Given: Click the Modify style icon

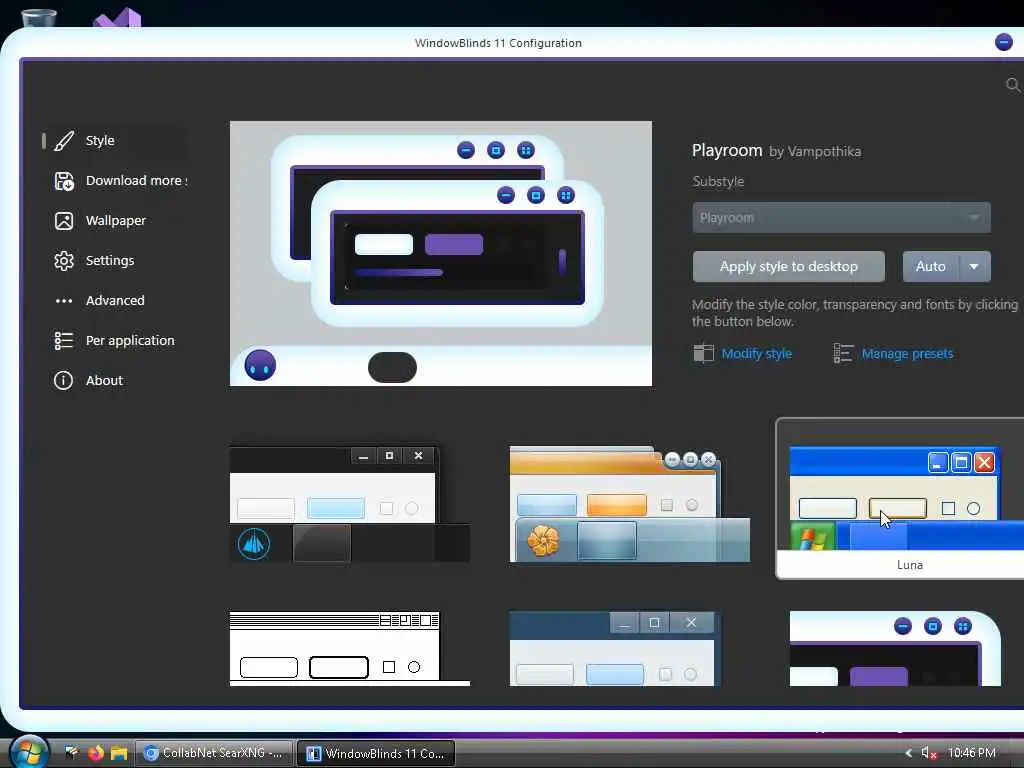Looking at the screenshot, I should coord(703,353).
